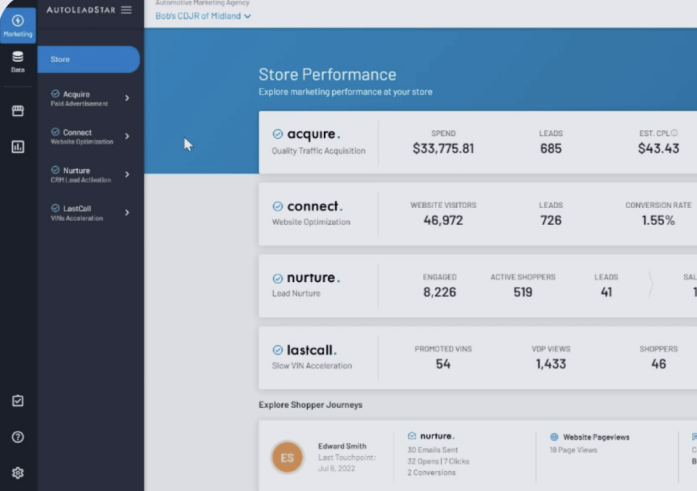Open the bar chart reports icon
Viewport: 697px width, 491px height.
[x=18, y=147]
